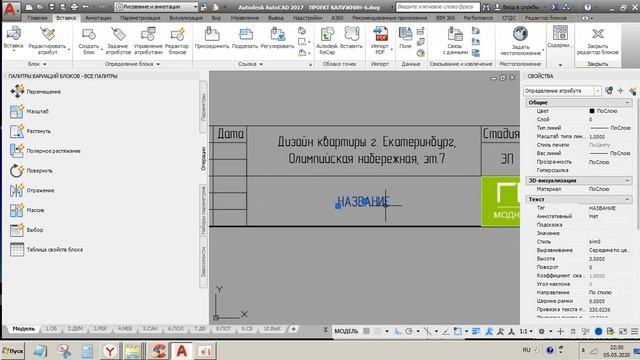
Task: Toggle polar tracking in status bar
Action: [x=409, y=331]
